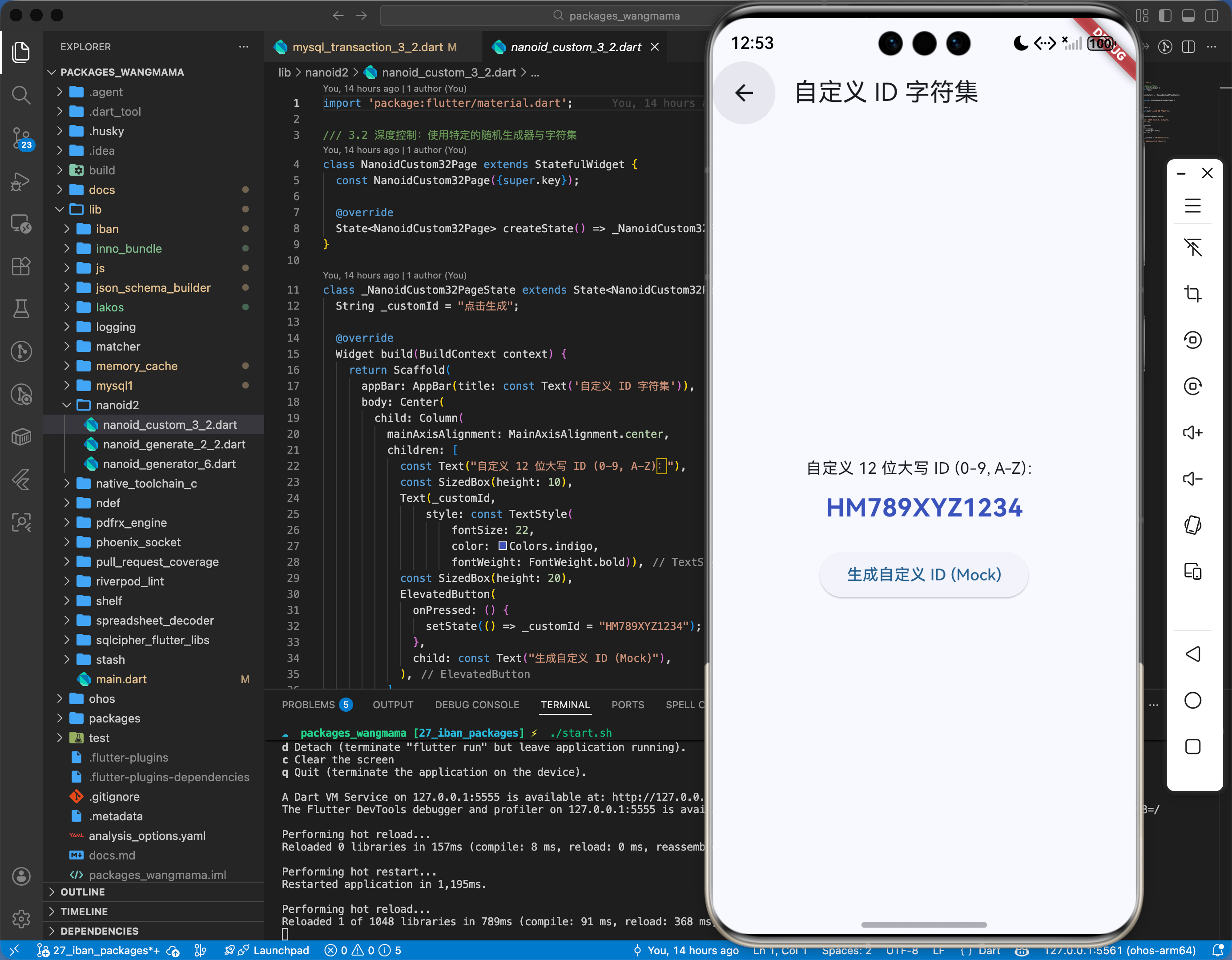Open the mysql_transaction_3_2.dart editor tab
The height and width of the screenshot is (960, 1232).
coord(366,48)
